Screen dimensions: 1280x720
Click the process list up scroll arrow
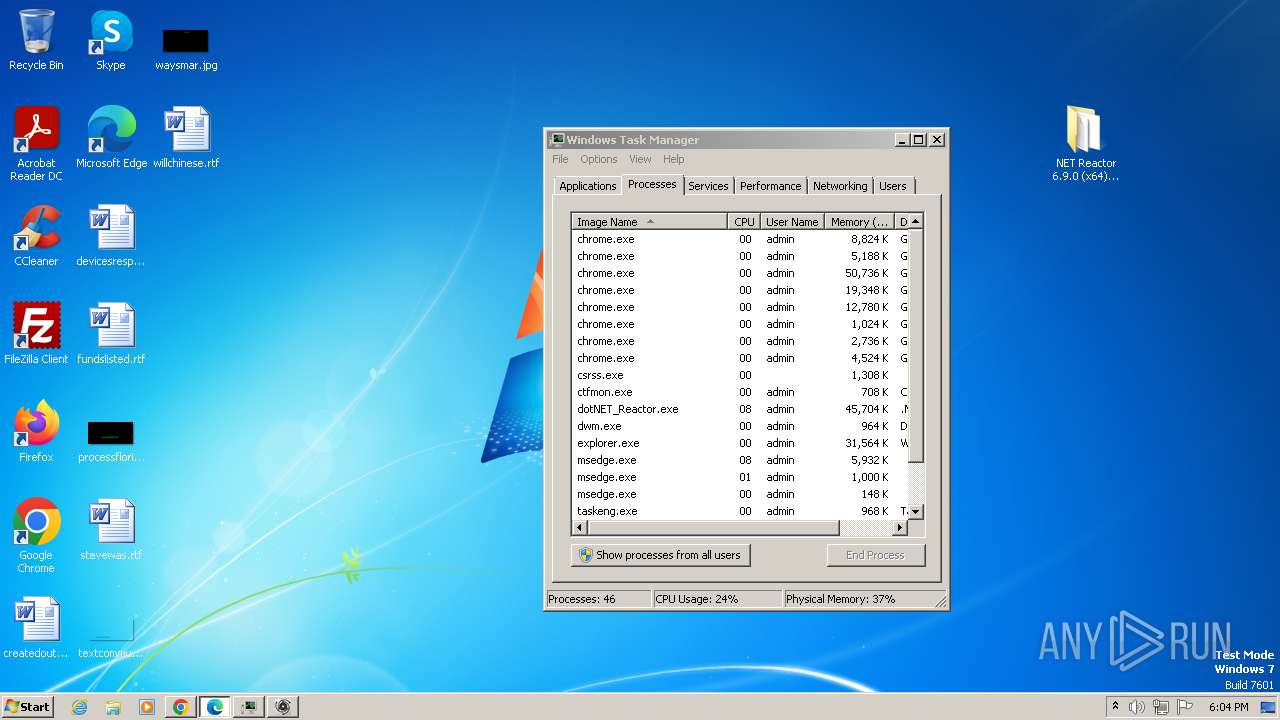tap(916, 221)
